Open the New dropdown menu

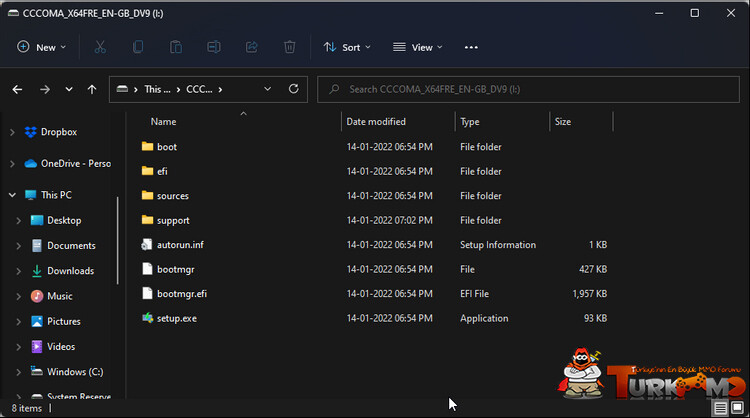coord(41,47)
